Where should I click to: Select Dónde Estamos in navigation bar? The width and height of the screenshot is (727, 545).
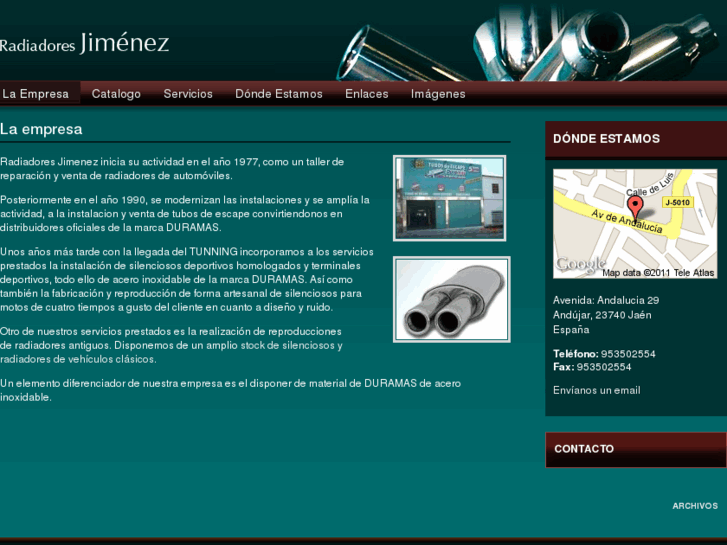click(279, 94)
